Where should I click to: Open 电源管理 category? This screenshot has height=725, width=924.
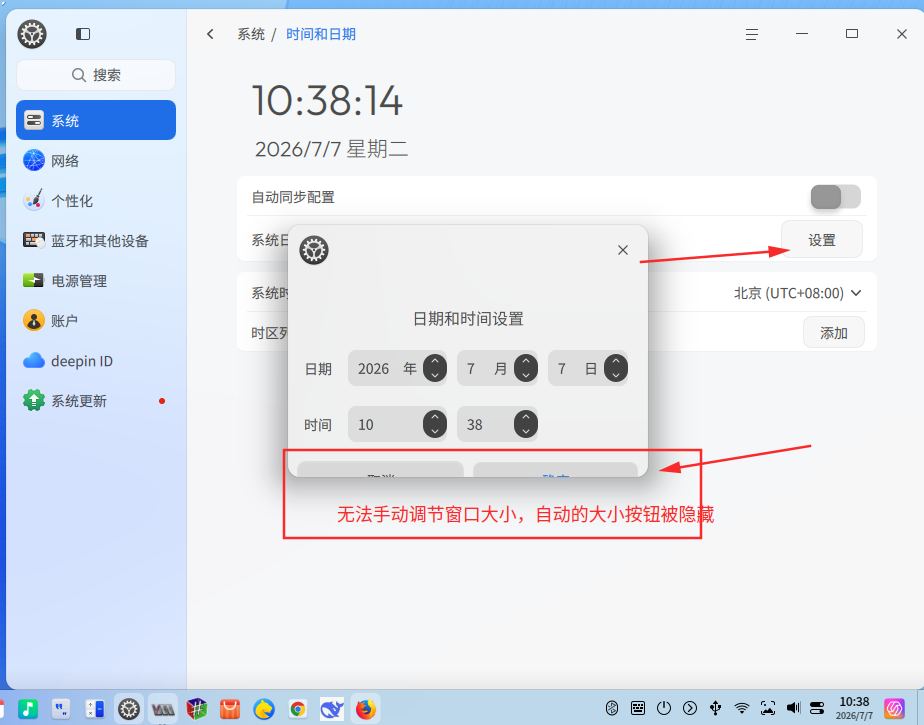click(x=96, y=281)
